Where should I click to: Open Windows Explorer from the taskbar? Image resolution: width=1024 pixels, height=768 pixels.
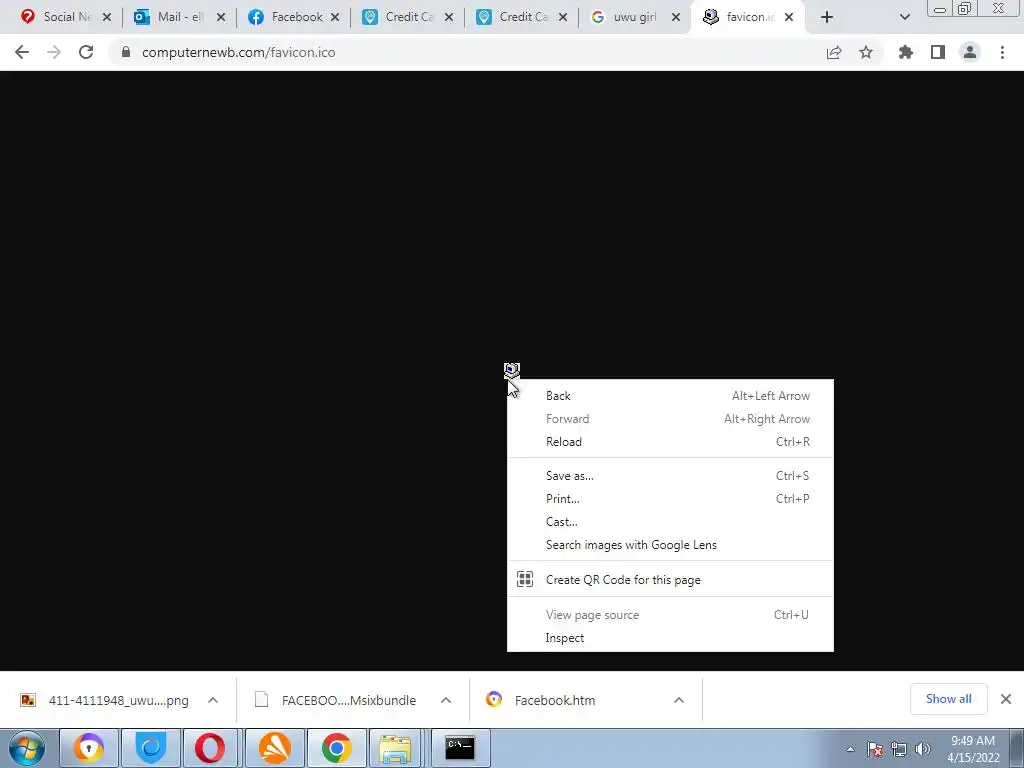tap(396, 748)
